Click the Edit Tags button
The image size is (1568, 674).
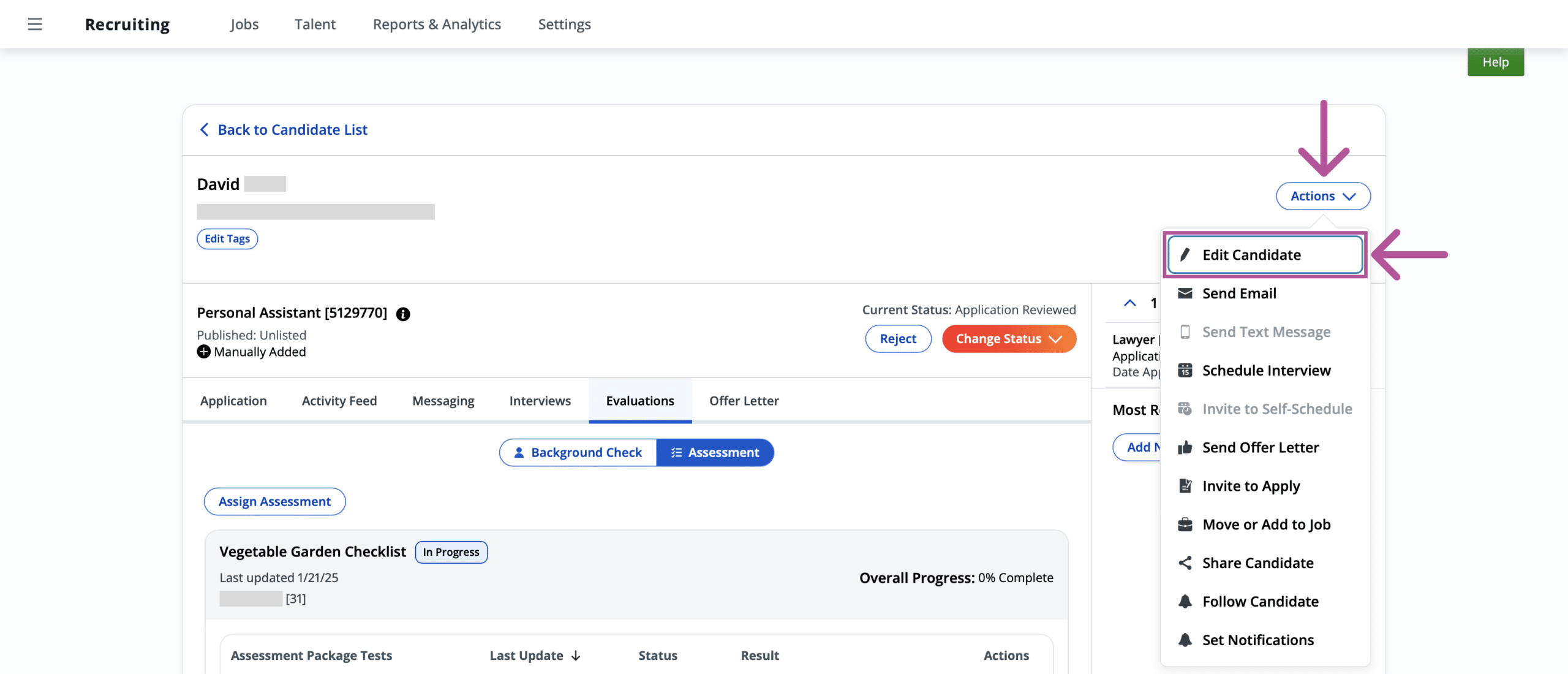227,239
